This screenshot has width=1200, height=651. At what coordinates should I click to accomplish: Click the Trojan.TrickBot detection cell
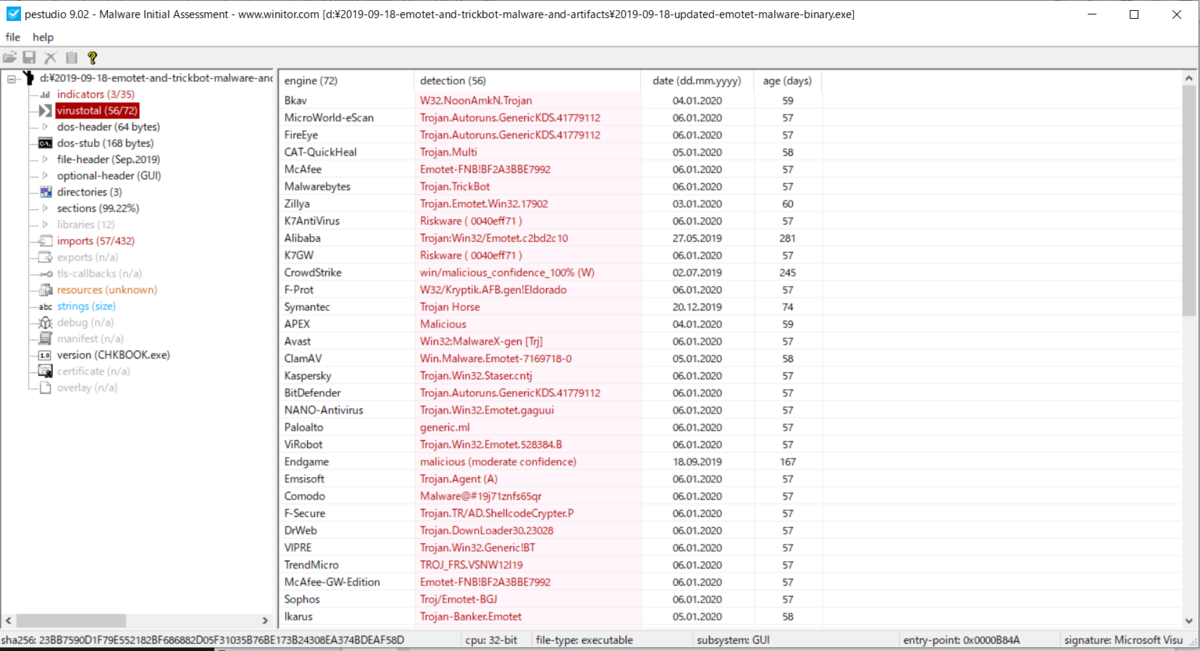455,187
